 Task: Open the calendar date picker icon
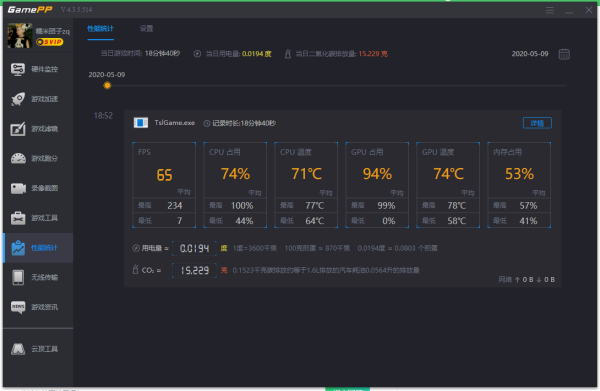pyautogui.click(x=564, y=54)
